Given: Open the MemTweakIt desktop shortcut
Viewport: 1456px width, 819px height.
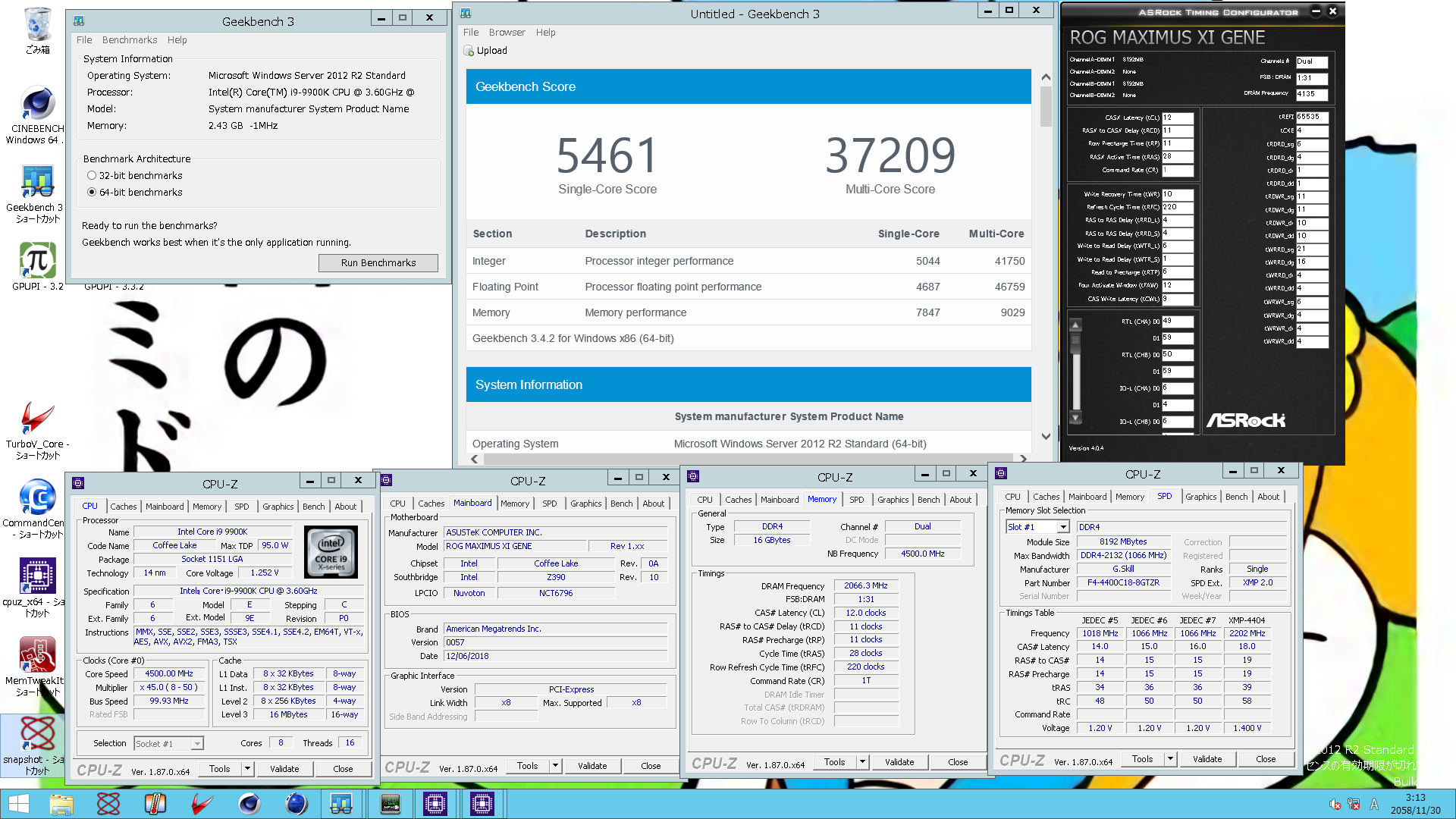Looking at the screenshot, I should pyautogui.click(x=37, y=666).
